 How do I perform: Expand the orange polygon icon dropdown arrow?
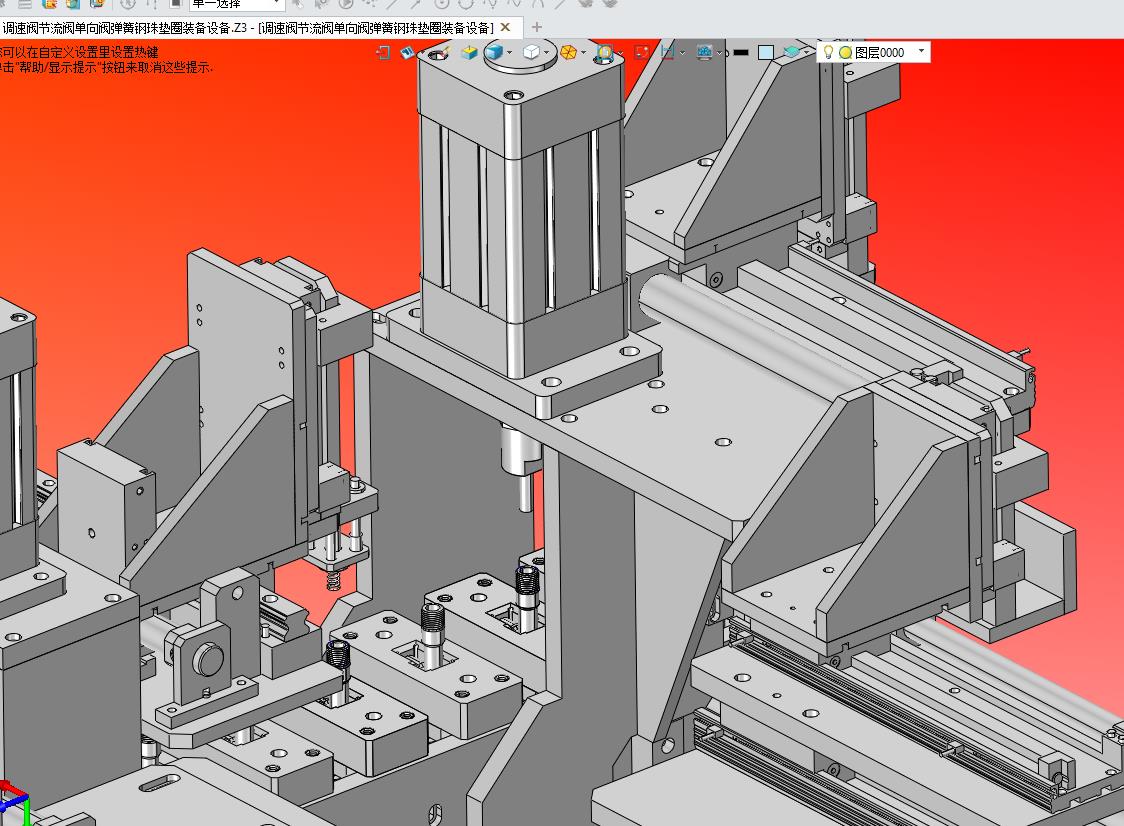point(584,52)
